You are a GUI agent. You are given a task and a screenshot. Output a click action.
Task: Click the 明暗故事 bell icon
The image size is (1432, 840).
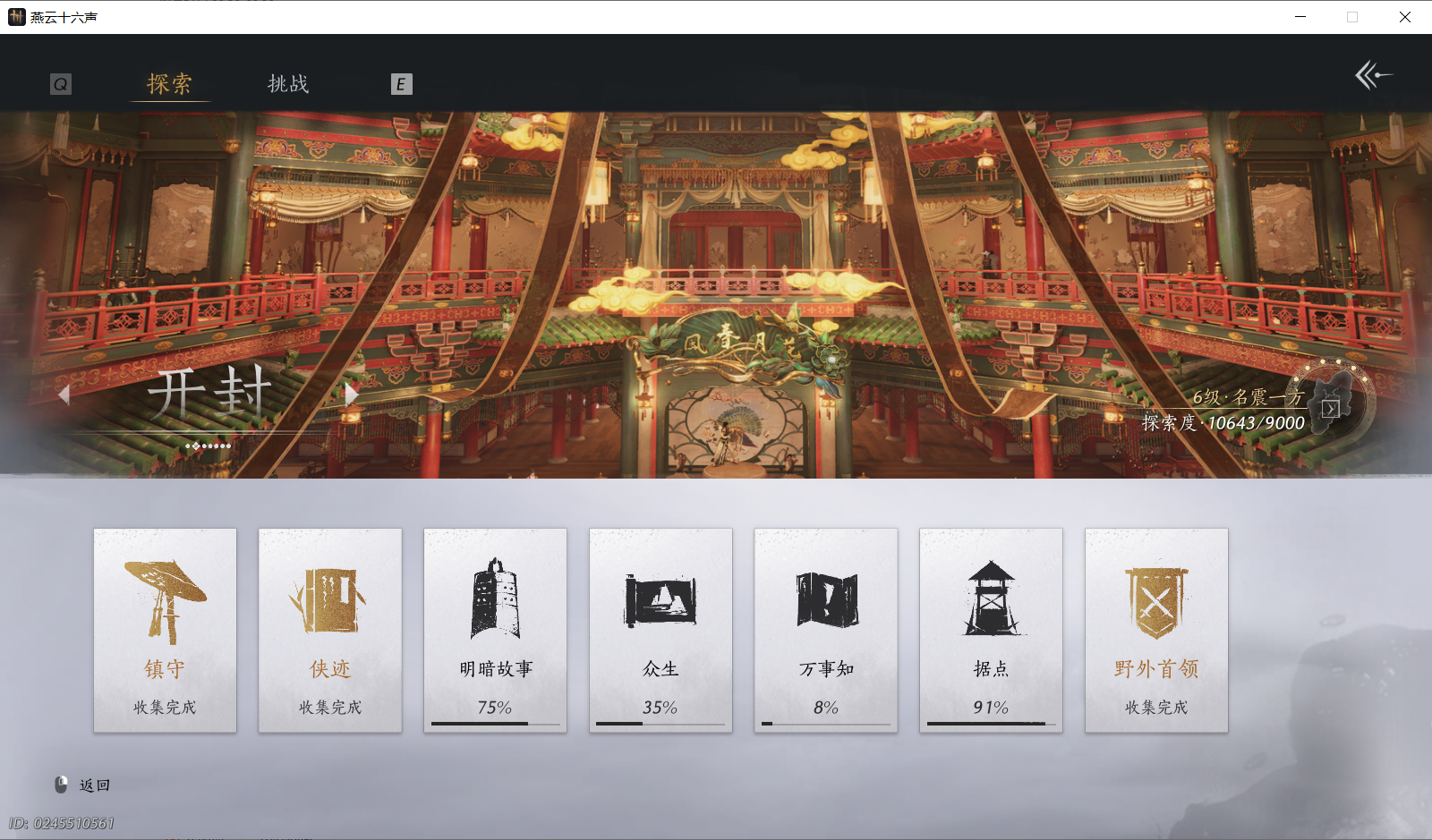coord(495,598)
